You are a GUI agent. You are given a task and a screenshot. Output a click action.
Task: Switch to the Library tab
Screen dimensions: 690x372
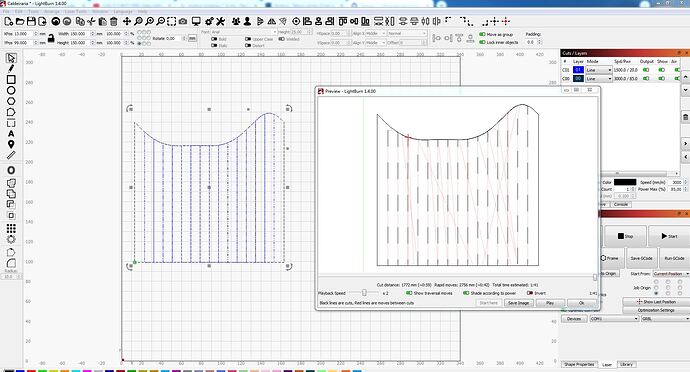pos(626,365)
